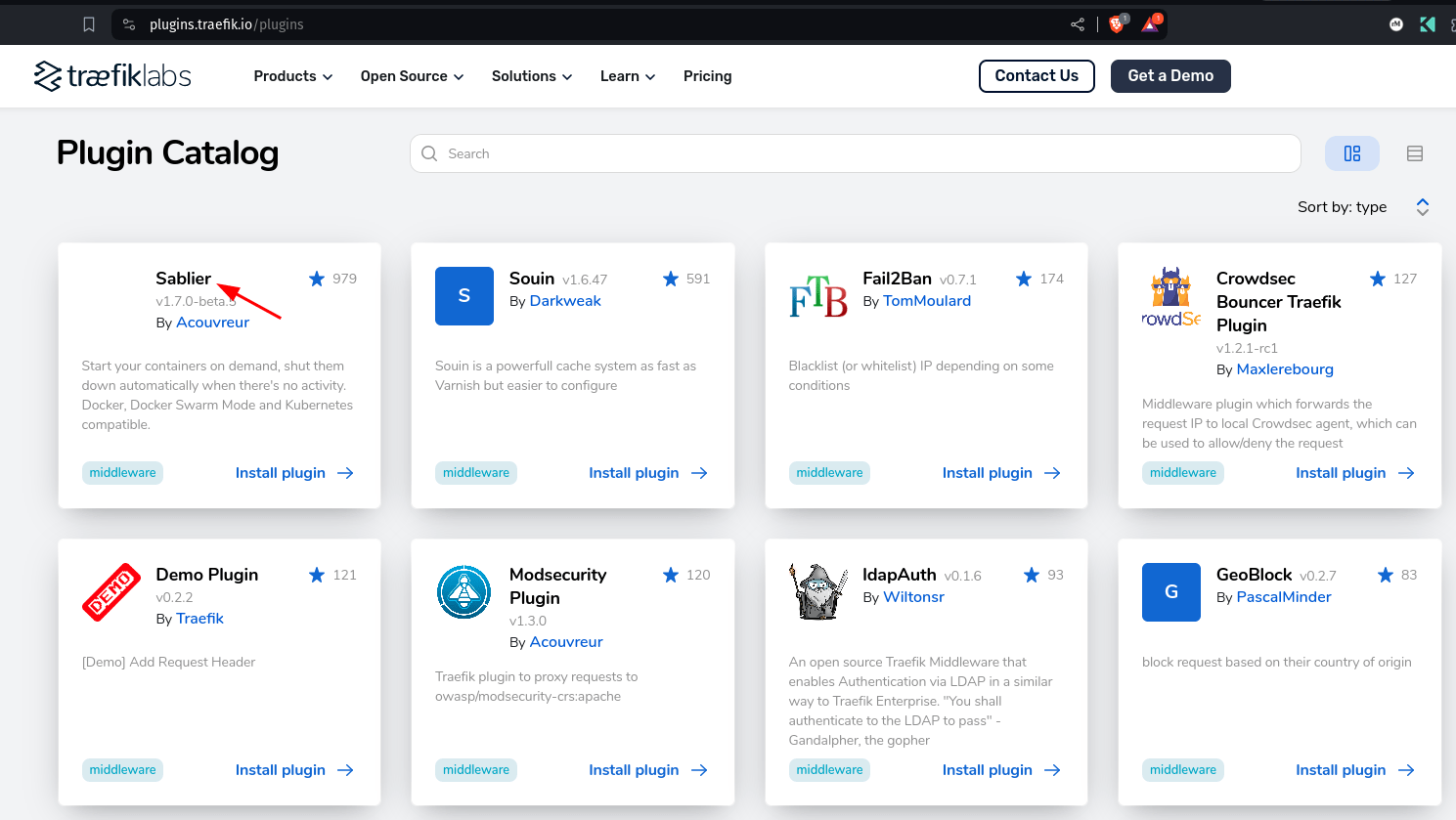Click the star icon on Sablier card
Viewport: 1456px width, 820px height.
tap(317, 279)
